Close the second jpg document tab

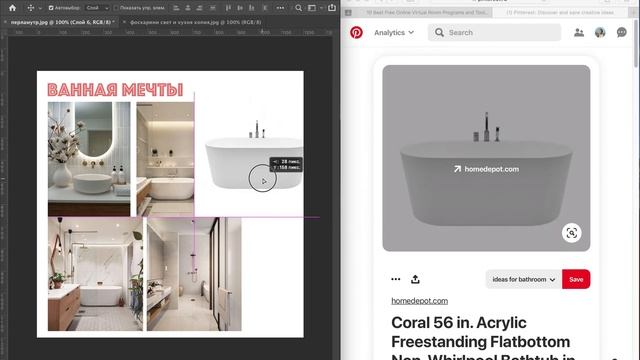124,22
